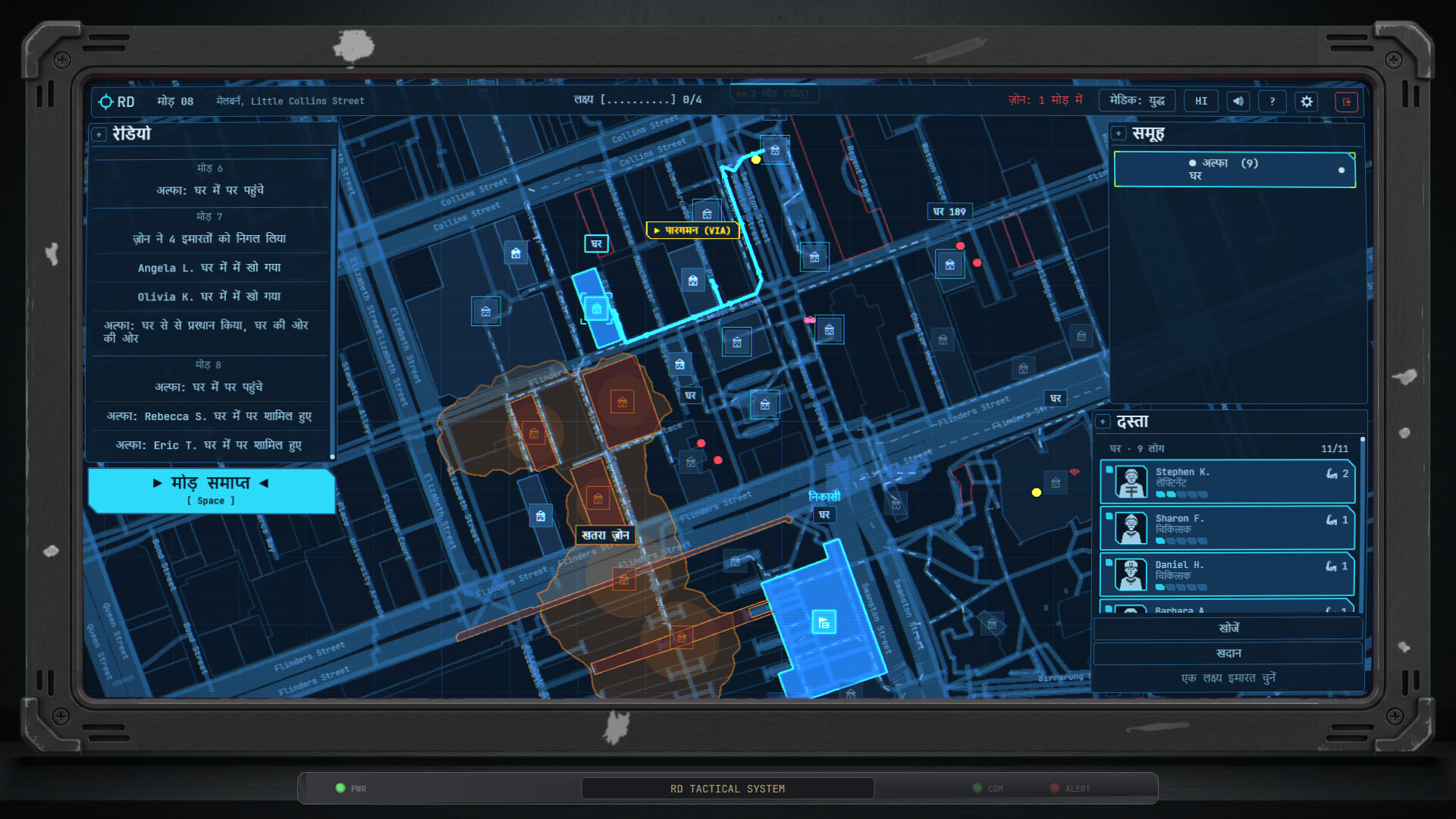The width and height of the screenshot is (1456, 819).
Task: End the turn with मोड़ समाप्त button
Action: click(211, 490)
